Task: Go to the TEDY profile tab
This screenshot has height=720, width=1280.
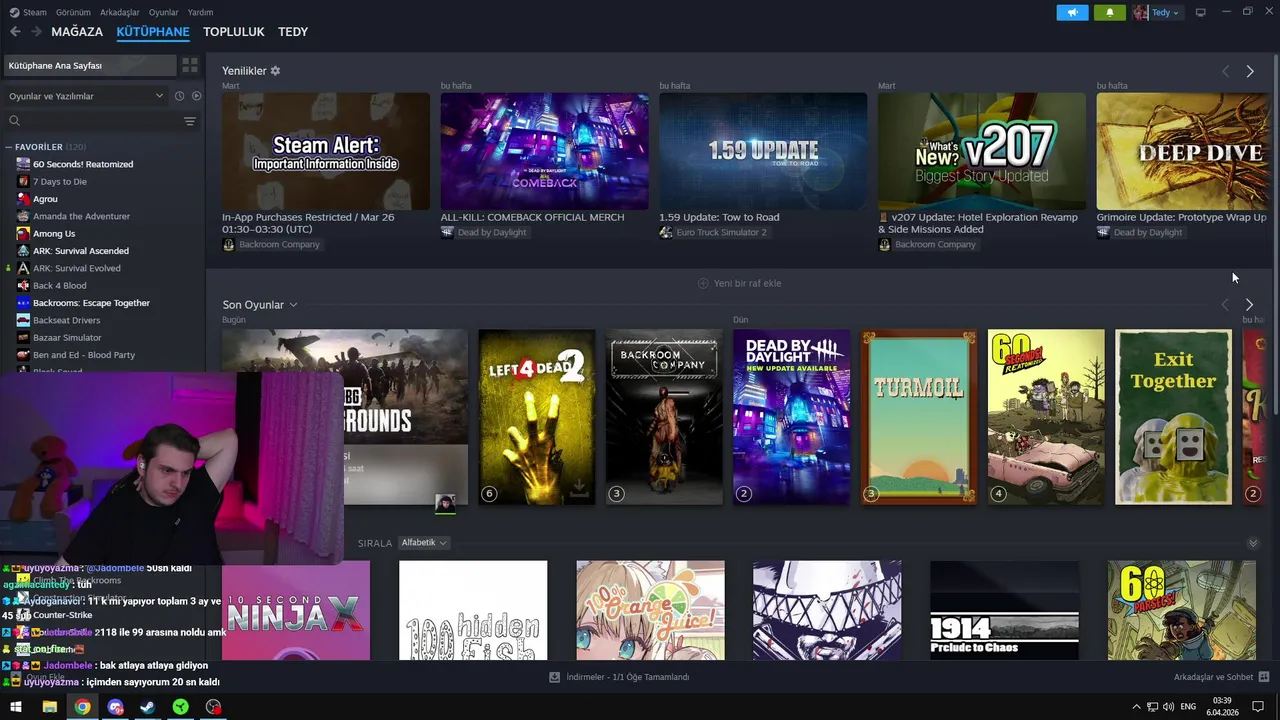Action: 293,32
